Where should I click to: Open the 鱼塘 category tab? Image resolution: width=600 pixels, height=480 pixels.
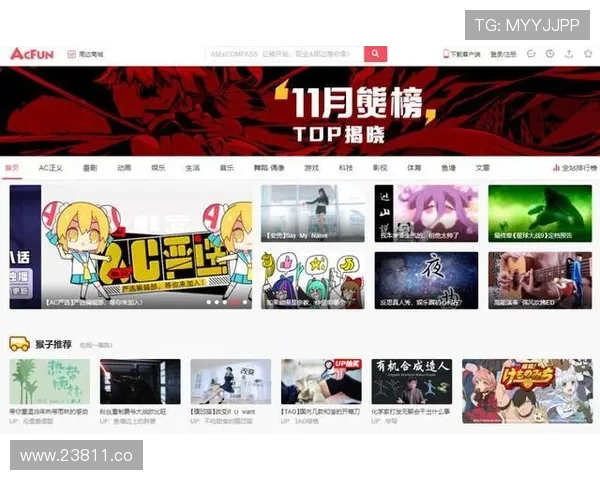(x=448, y=168)
